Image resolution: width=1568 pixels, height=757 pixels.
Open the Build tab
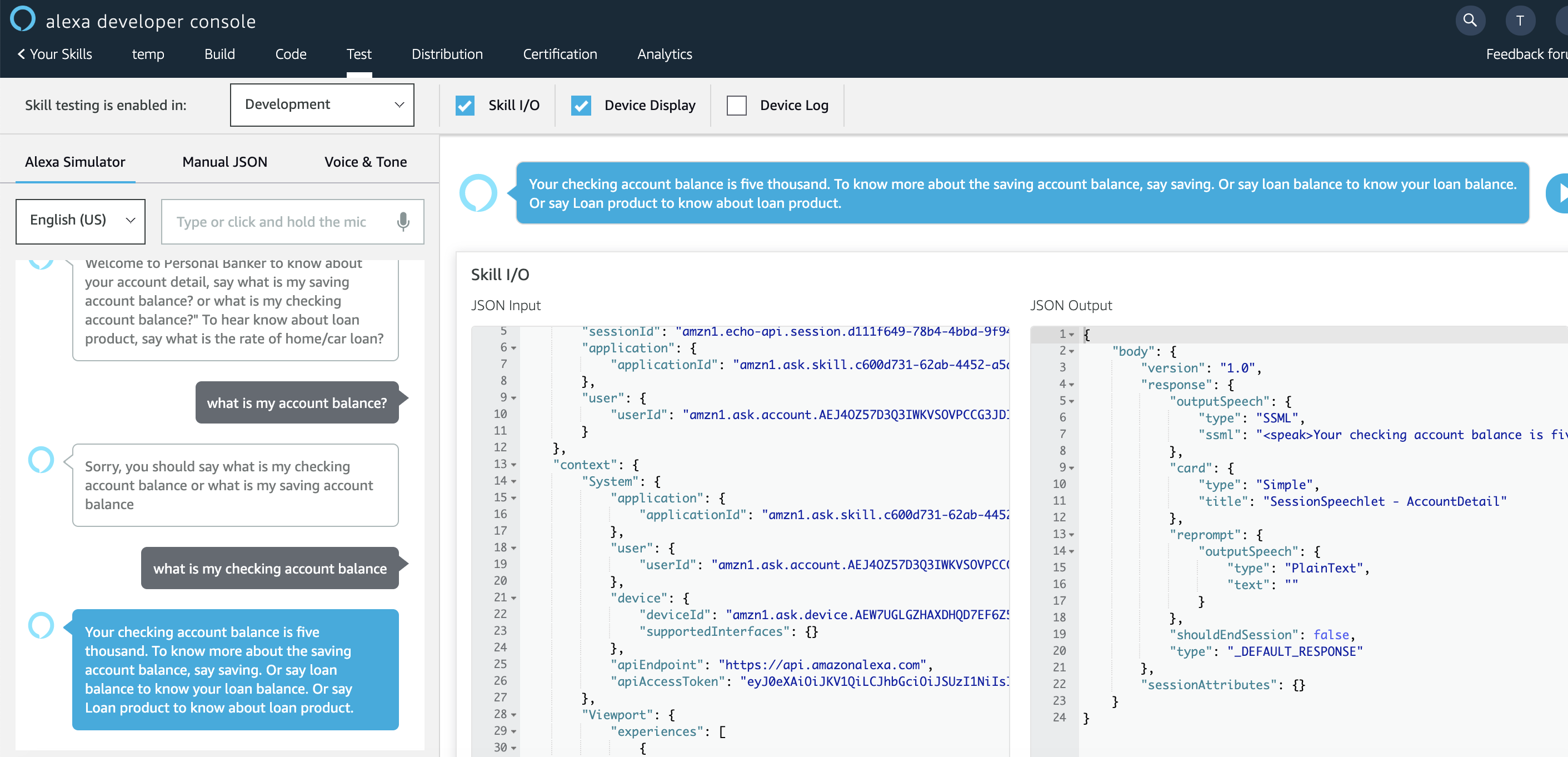pos(219,54)
